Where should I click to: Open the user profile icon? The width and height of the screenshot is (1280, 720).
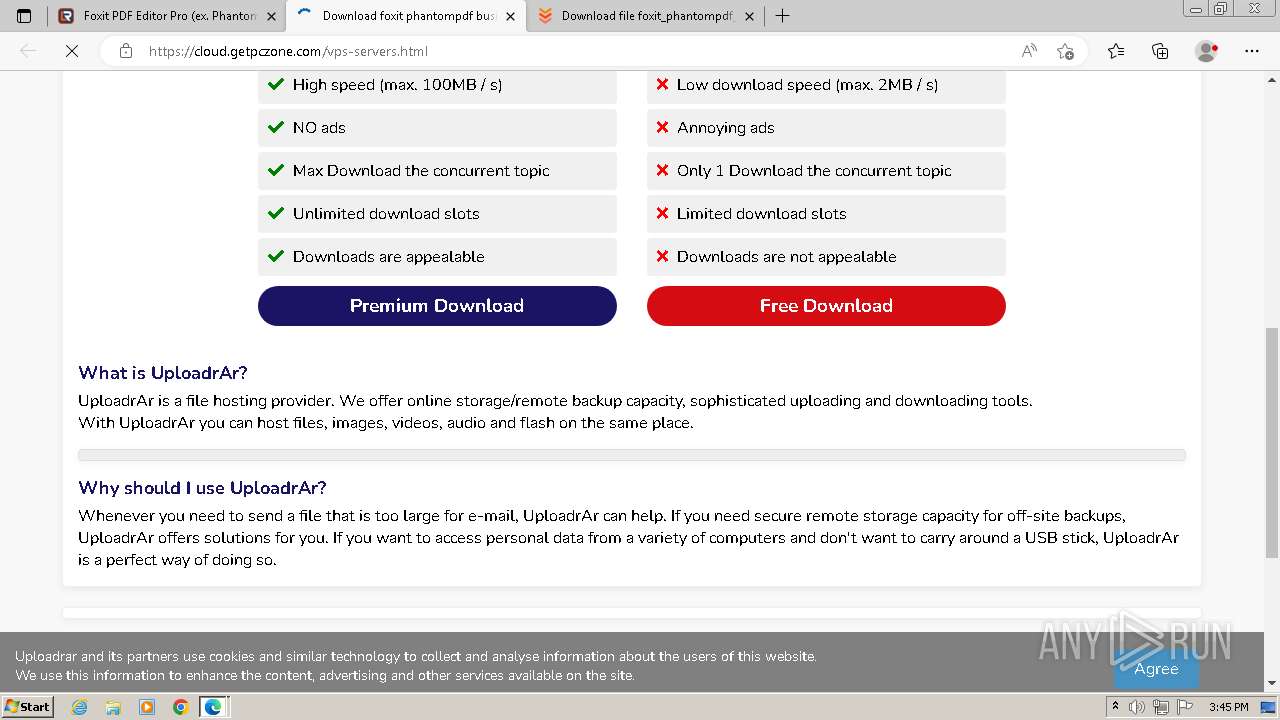click(1207, 51)
